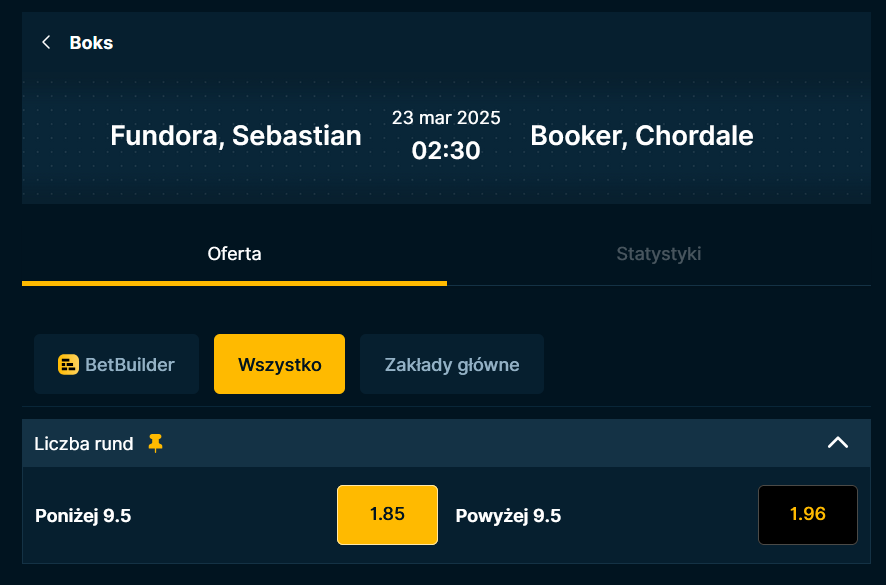Pin the Liczba rund market
886x585 pixels.
155,443
